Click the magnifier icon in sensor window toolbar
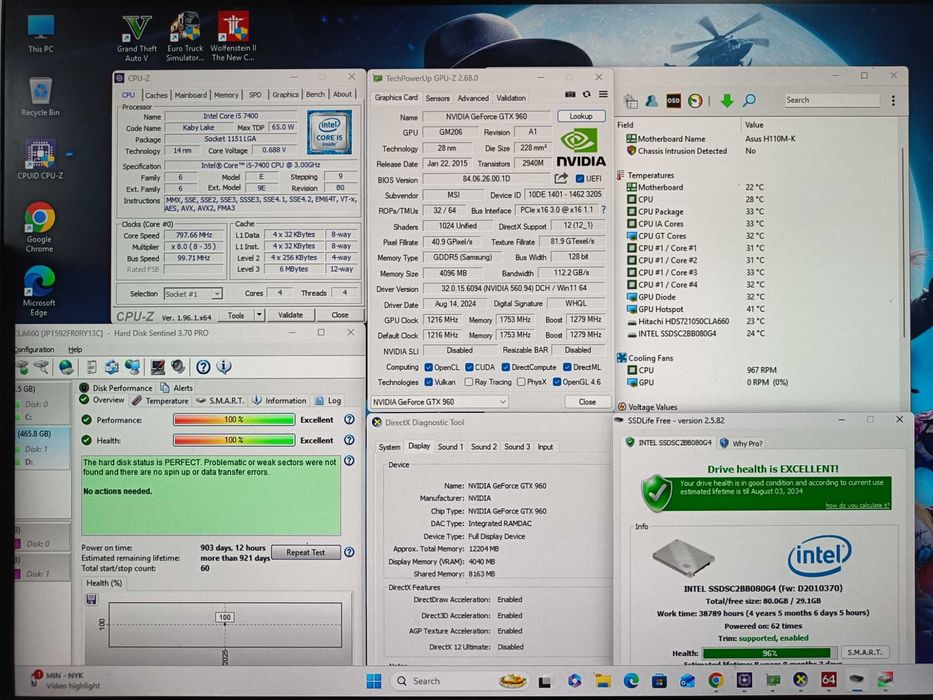Image resolution: width=933 pixels, height=700 pixels. coord(749,100)
